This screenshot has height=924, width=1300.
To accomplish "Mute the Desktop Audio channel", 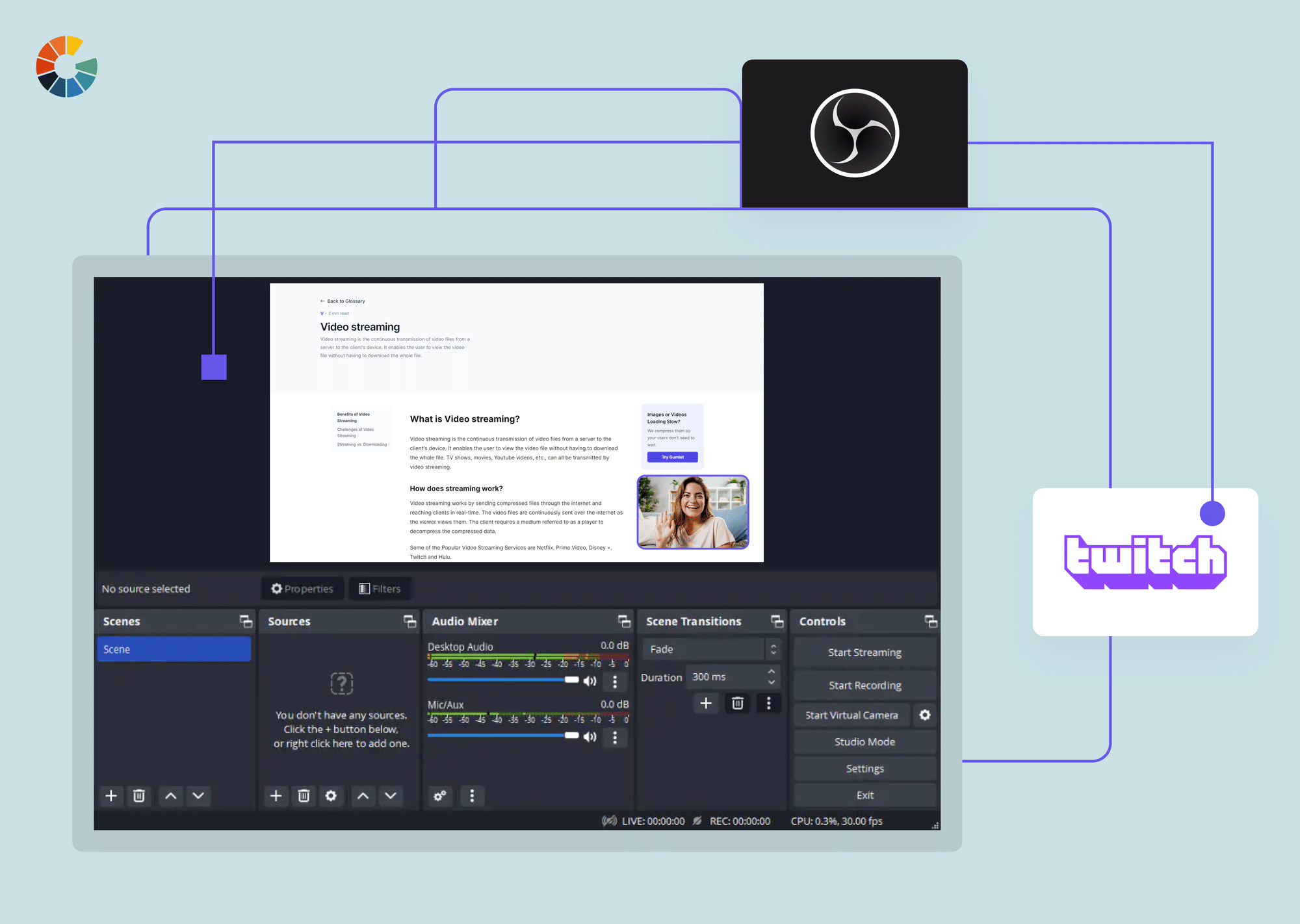I will [x=590, y=680].
